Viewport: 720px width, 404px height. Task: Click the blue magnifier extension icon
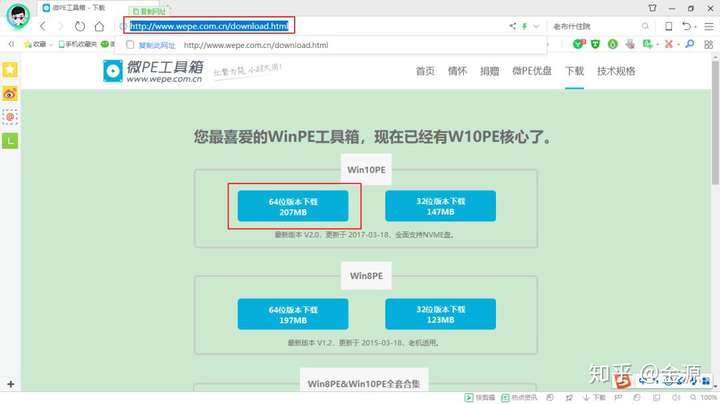point(689,44)
